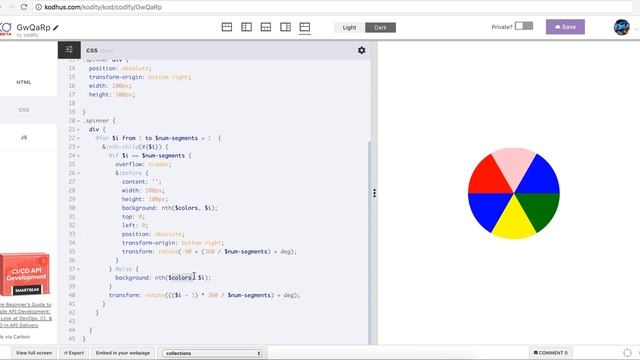Open the CSS editor tab in sidebar

tap(24, 110)
